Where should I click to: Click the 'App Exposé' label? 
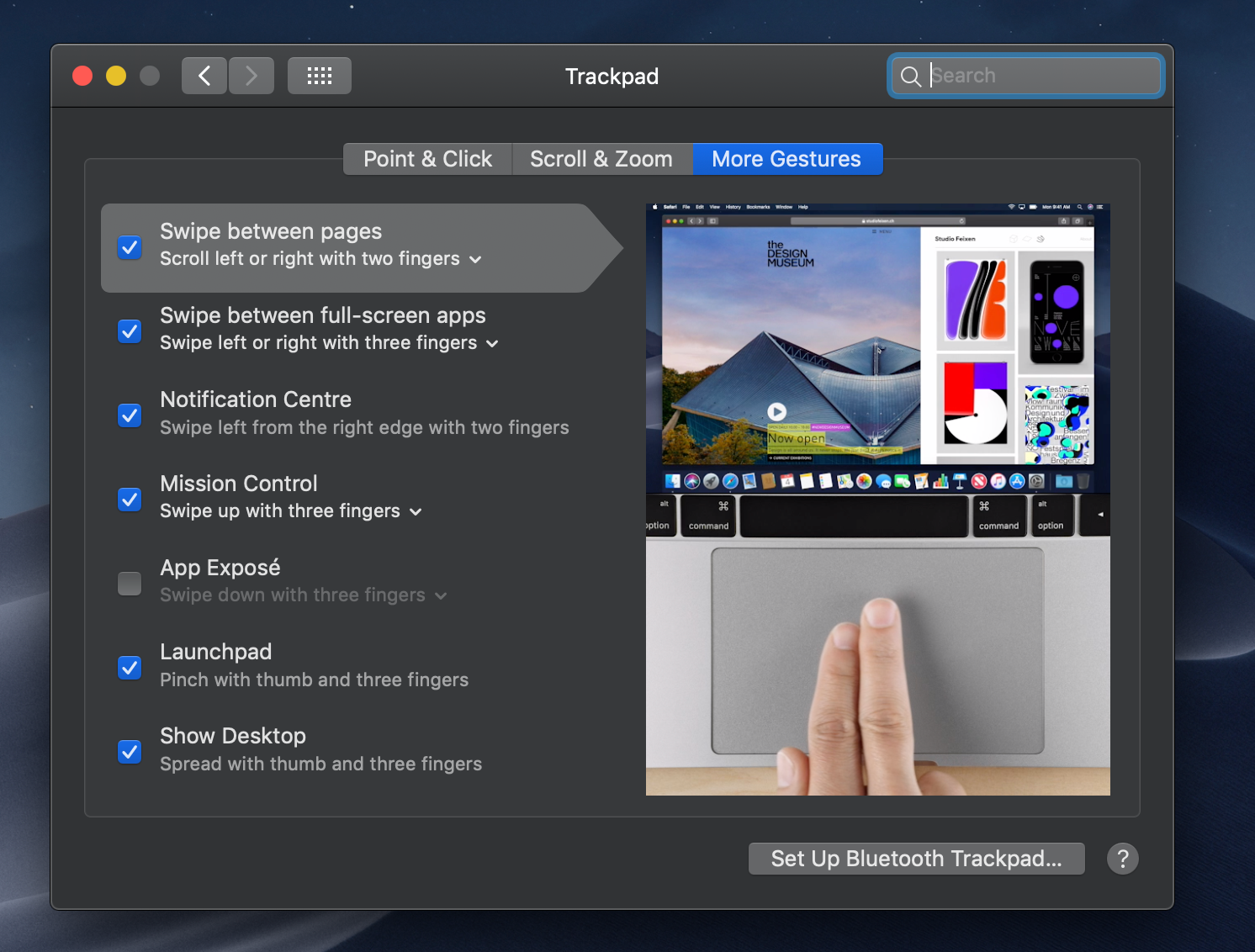point(220,568)
